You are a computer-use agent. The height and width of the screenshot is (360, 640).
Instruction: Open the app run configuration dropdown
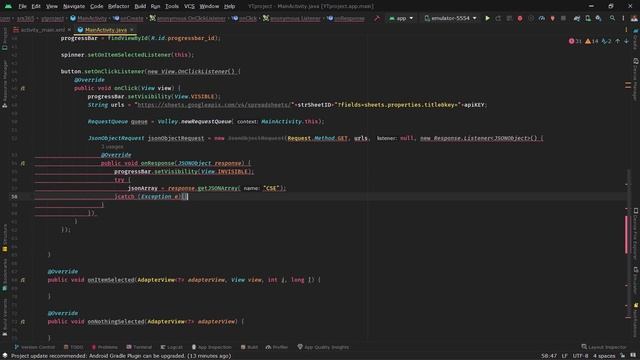tap(401, 18)
